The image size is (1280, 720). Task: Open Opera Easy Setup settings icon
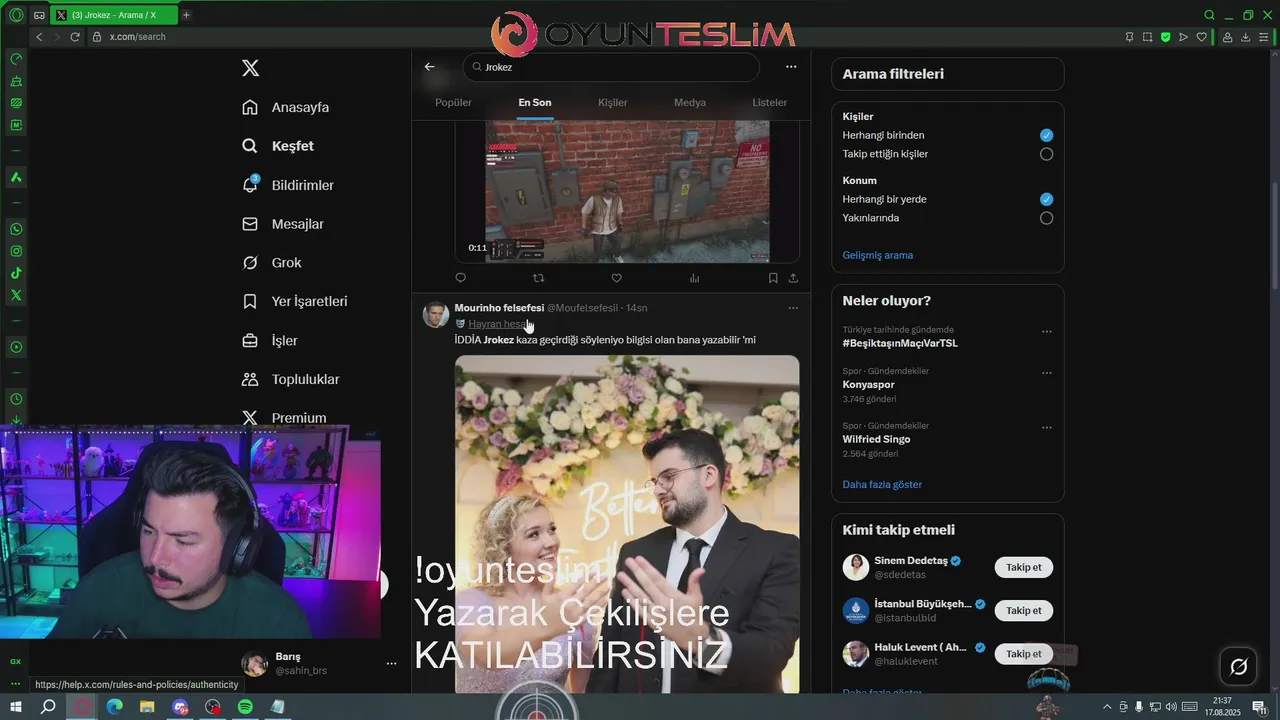click(x=1265, y=37)
